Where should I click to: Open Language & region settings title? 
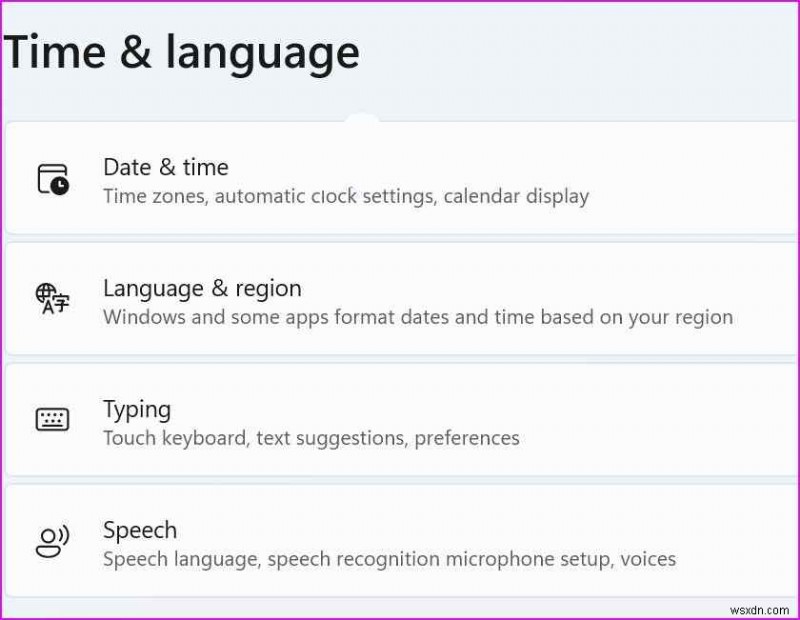point(202,288)
